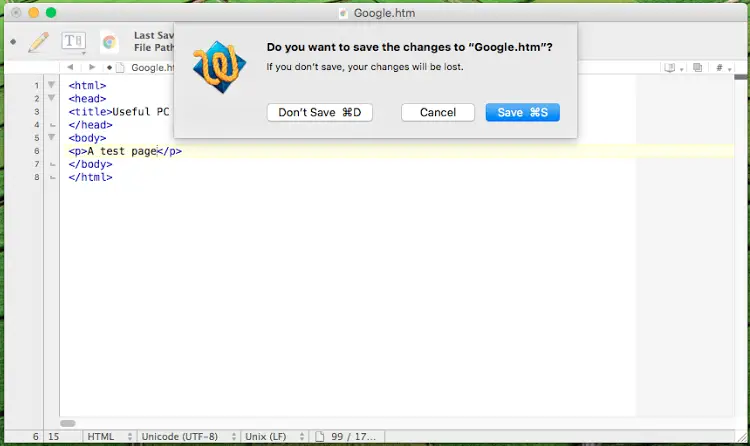Preview the file with the Chrome icon
The width and height of the screenshot is (750, 446).
coord(109,42)
